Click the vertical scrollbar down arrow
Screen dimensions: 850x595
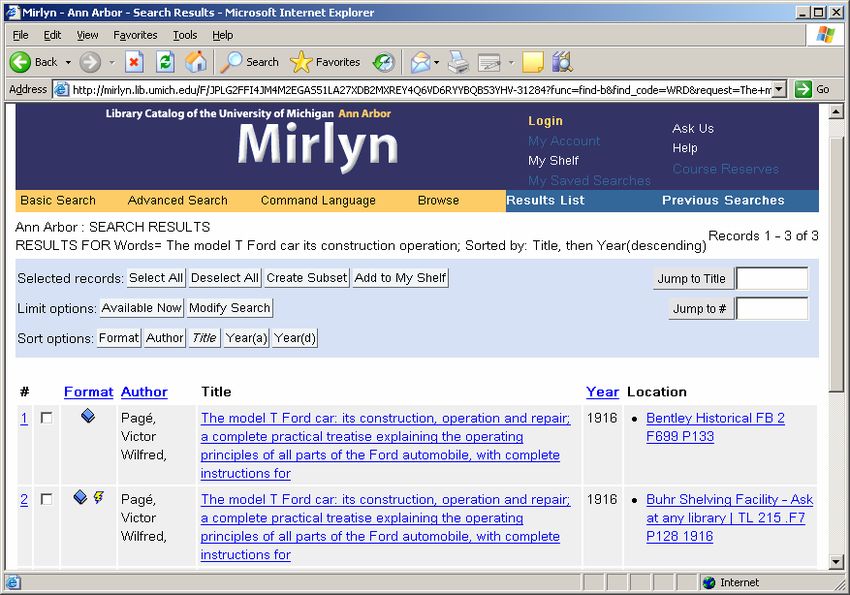click(836, 562)
